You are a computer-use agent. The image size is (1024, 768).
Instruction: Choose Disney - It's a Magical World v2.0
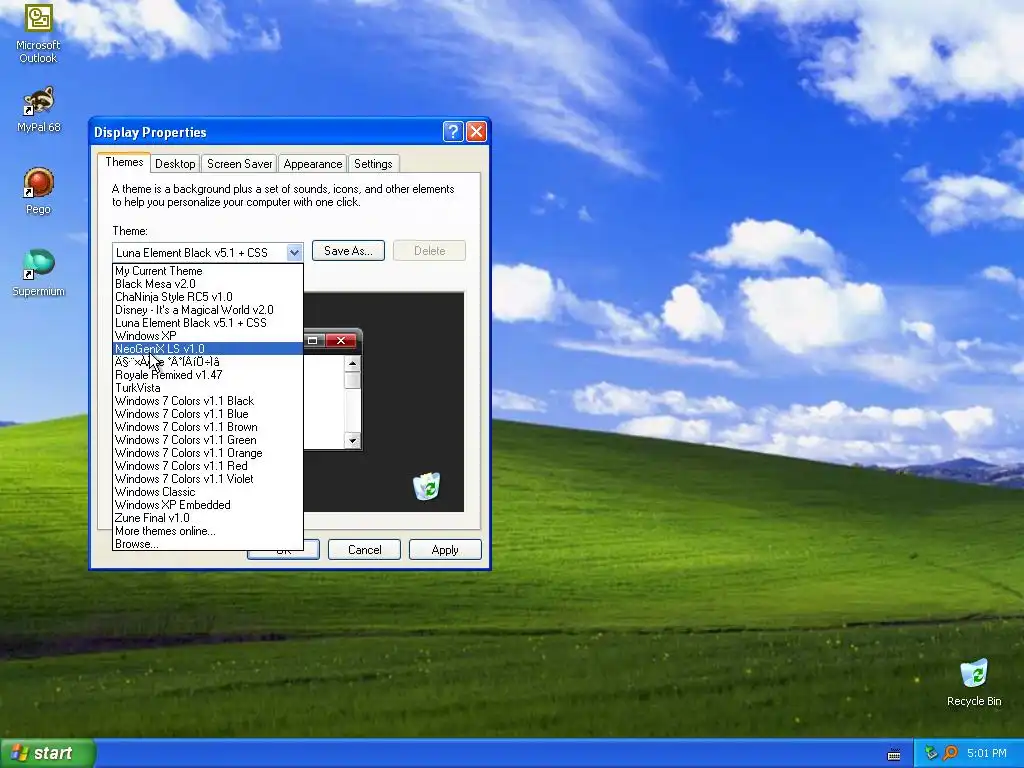pos(208,310)
